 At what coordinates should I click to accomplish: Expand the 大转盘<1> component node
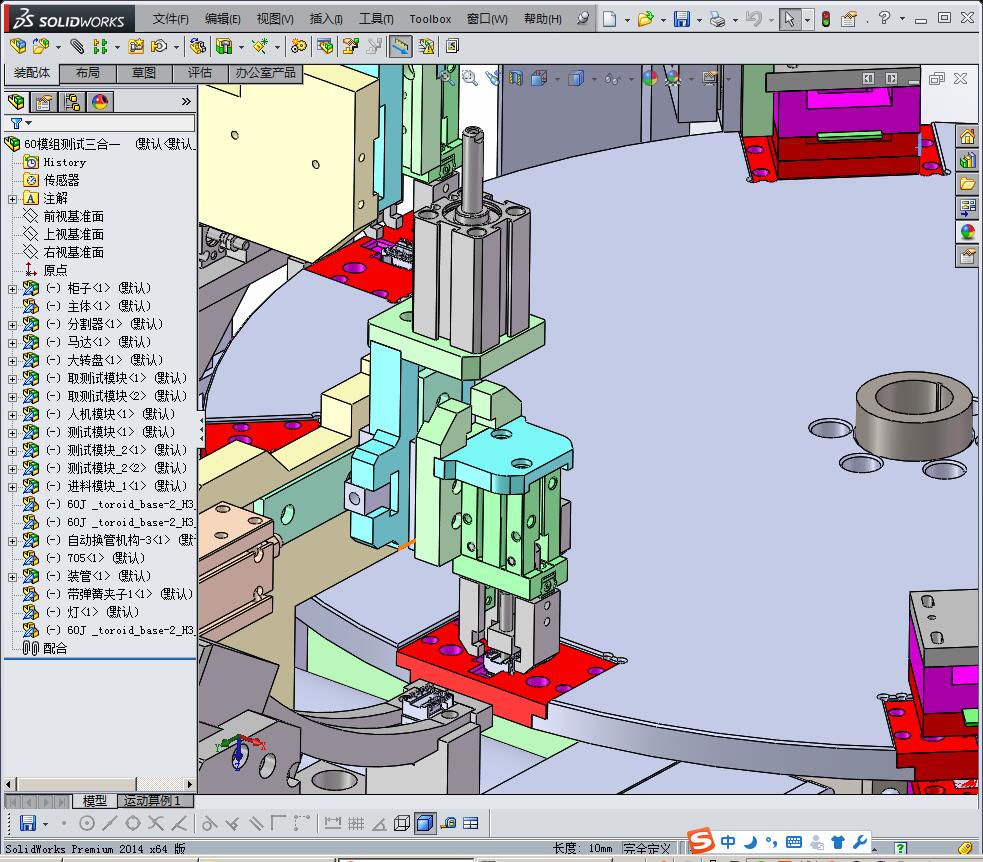pos(12,360)
